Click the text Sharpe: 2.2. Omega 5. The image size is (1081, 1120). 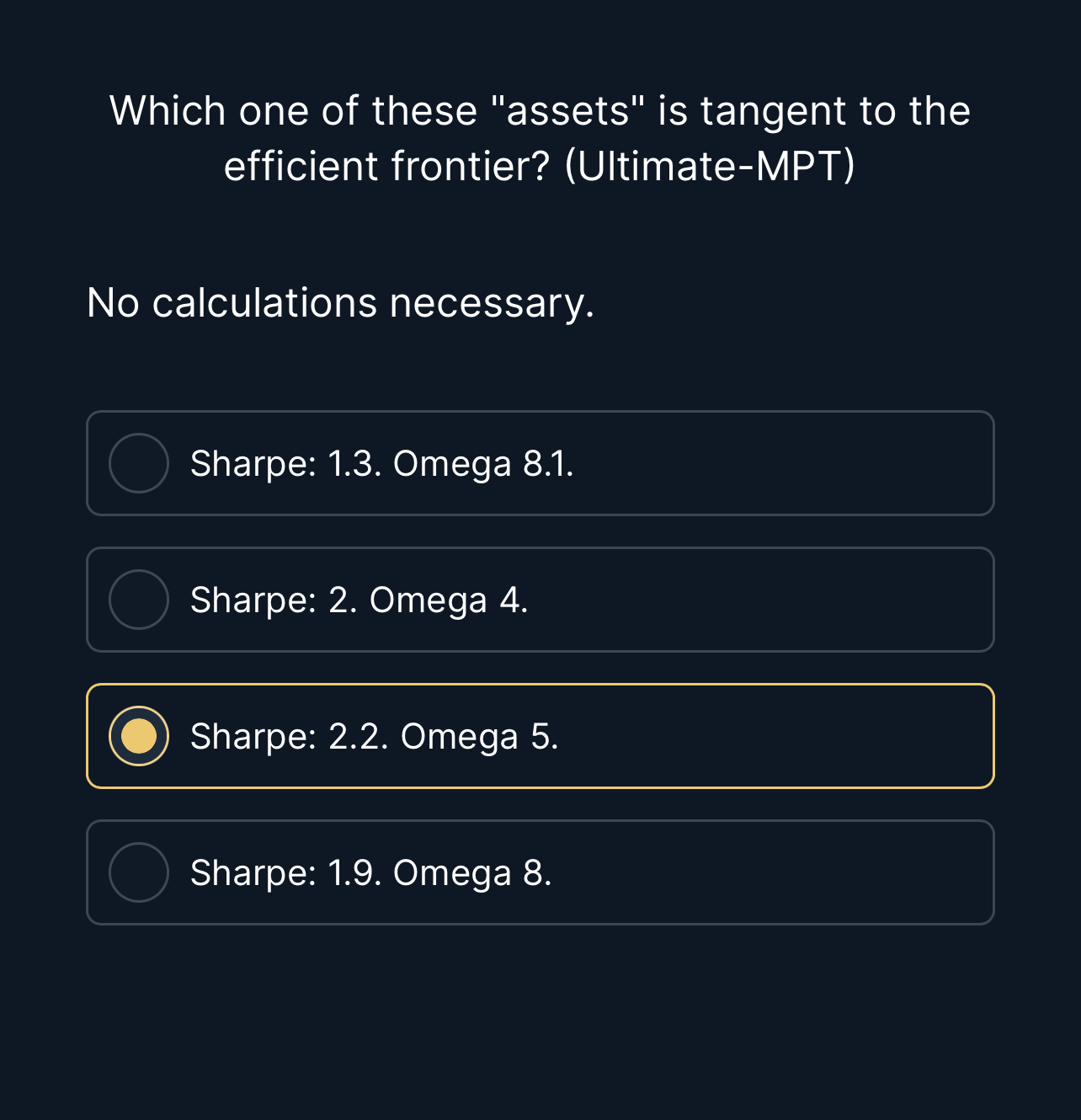click(x=374, y=736)
